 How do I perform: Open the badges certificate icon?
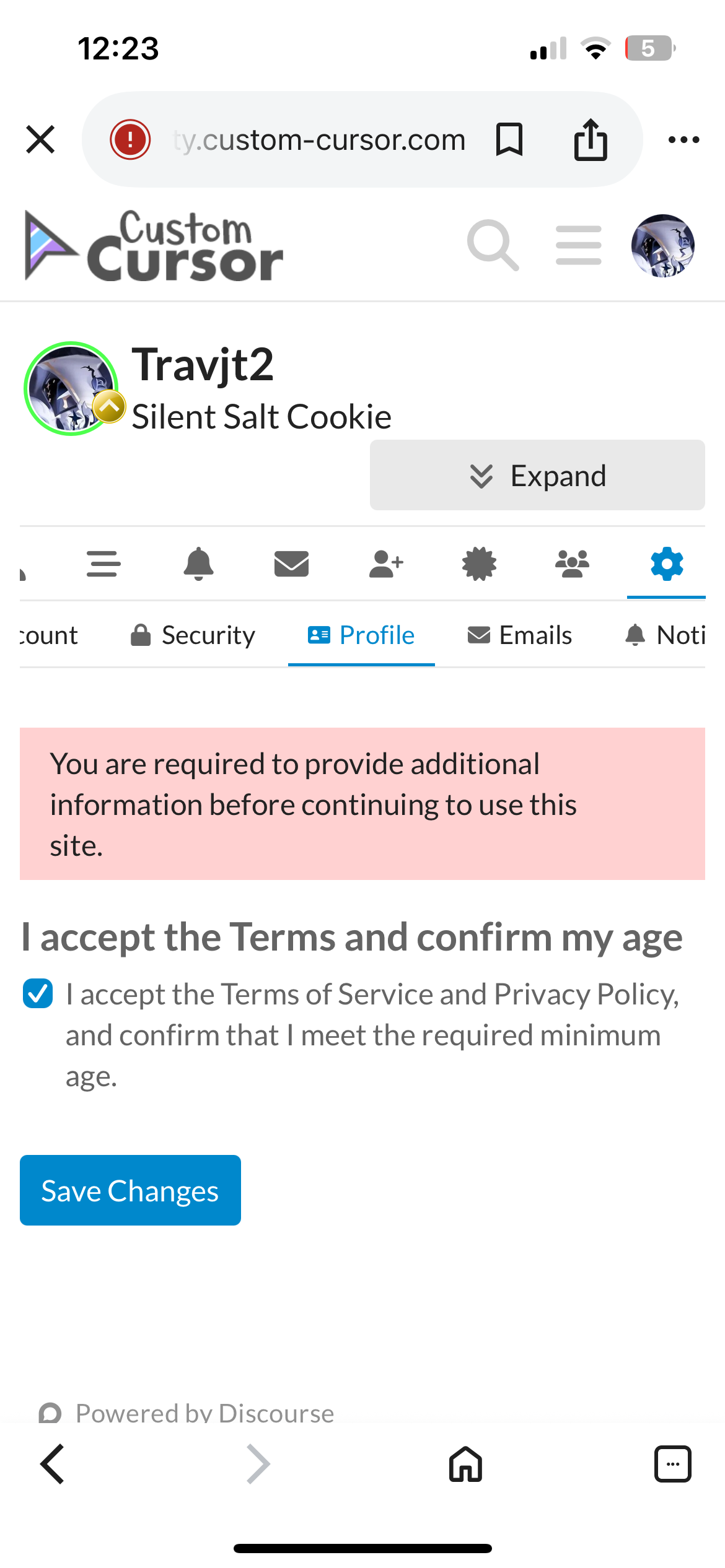479,564
